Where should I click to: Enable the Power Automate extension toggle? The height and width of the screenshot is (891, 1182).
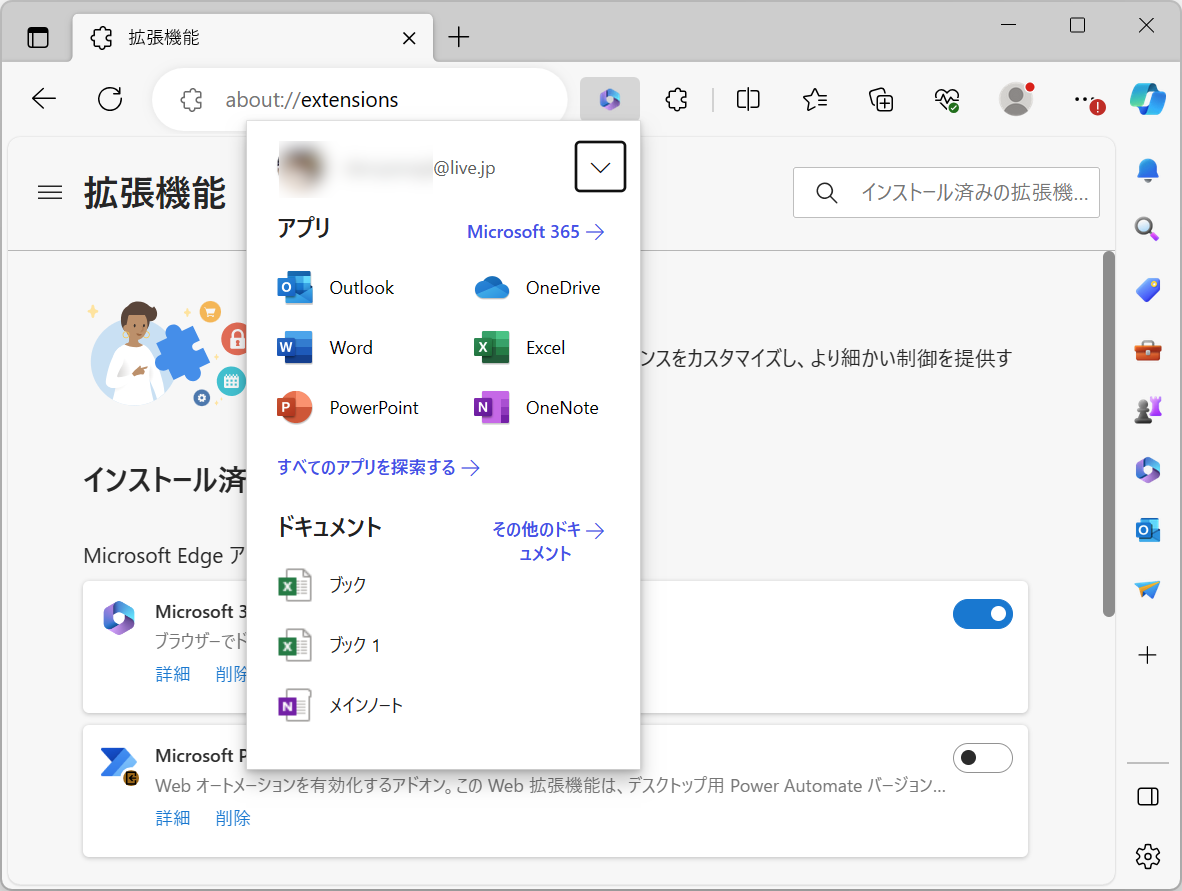pos(983,758)
